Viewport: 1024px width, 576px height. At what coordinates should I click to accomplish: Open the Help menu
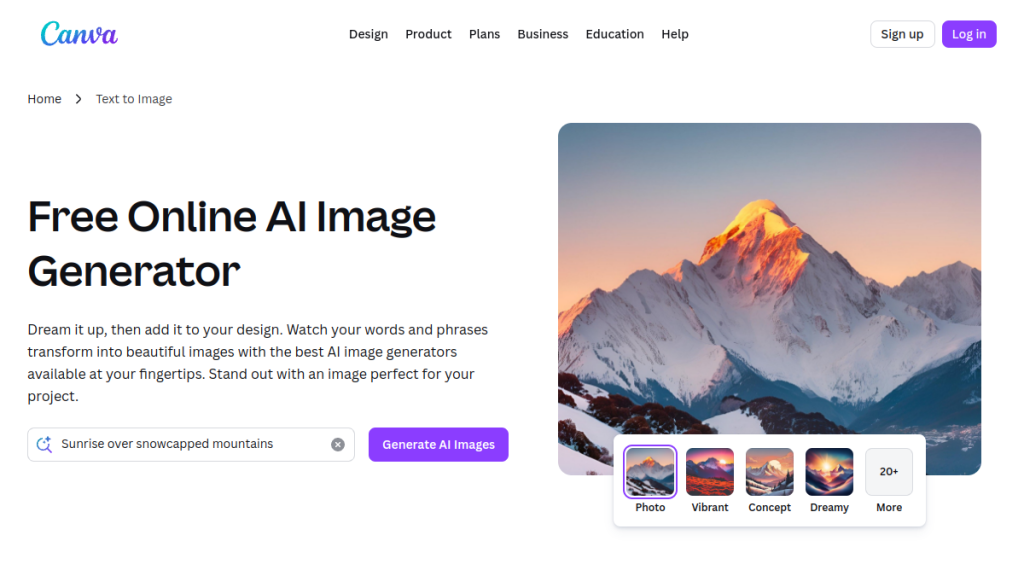(675, 34)
